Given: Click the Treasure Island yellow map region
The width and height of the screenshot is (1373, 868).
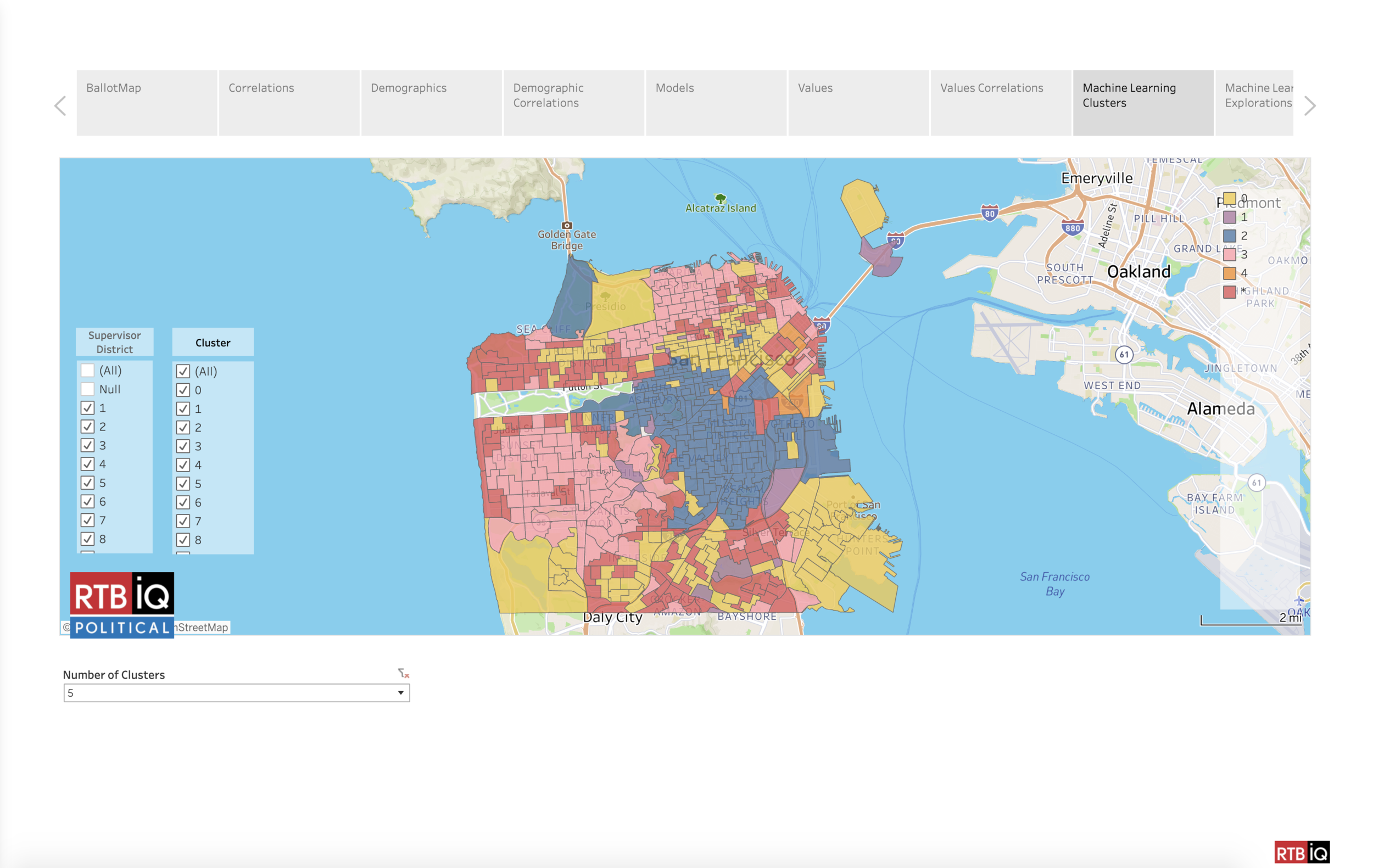Looking at the screenshot, I should (861, 206).
